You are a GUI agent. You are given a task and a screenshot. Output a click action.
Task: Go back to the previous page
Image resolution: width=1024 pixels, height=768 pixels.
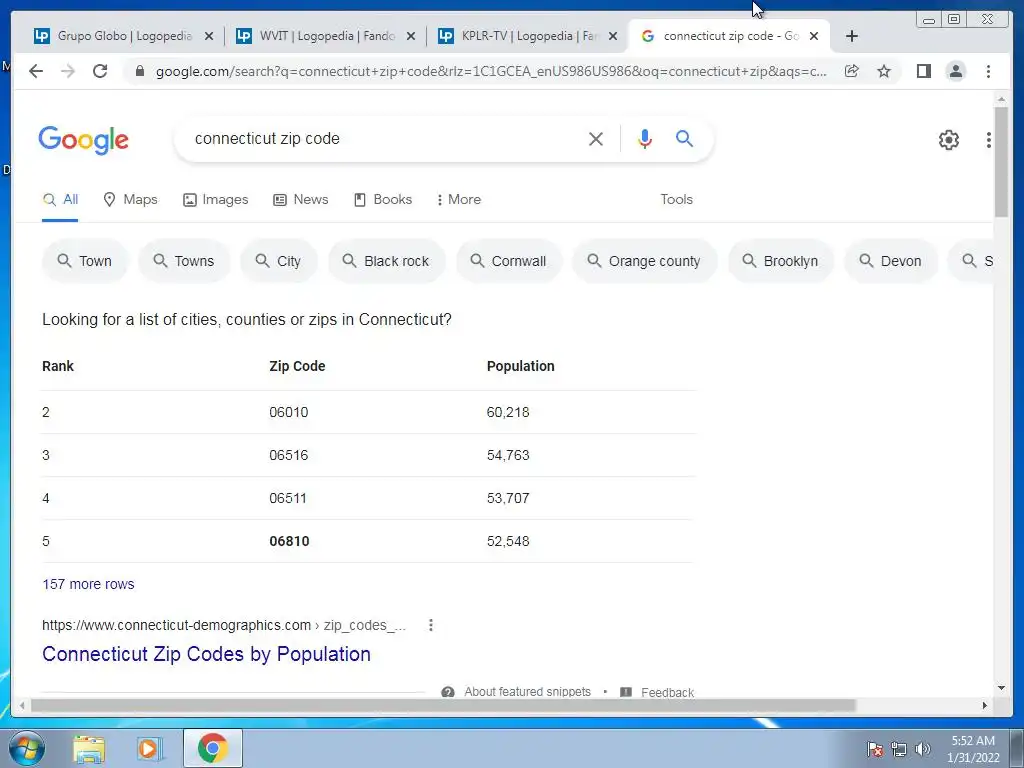[x=36, y=71]
